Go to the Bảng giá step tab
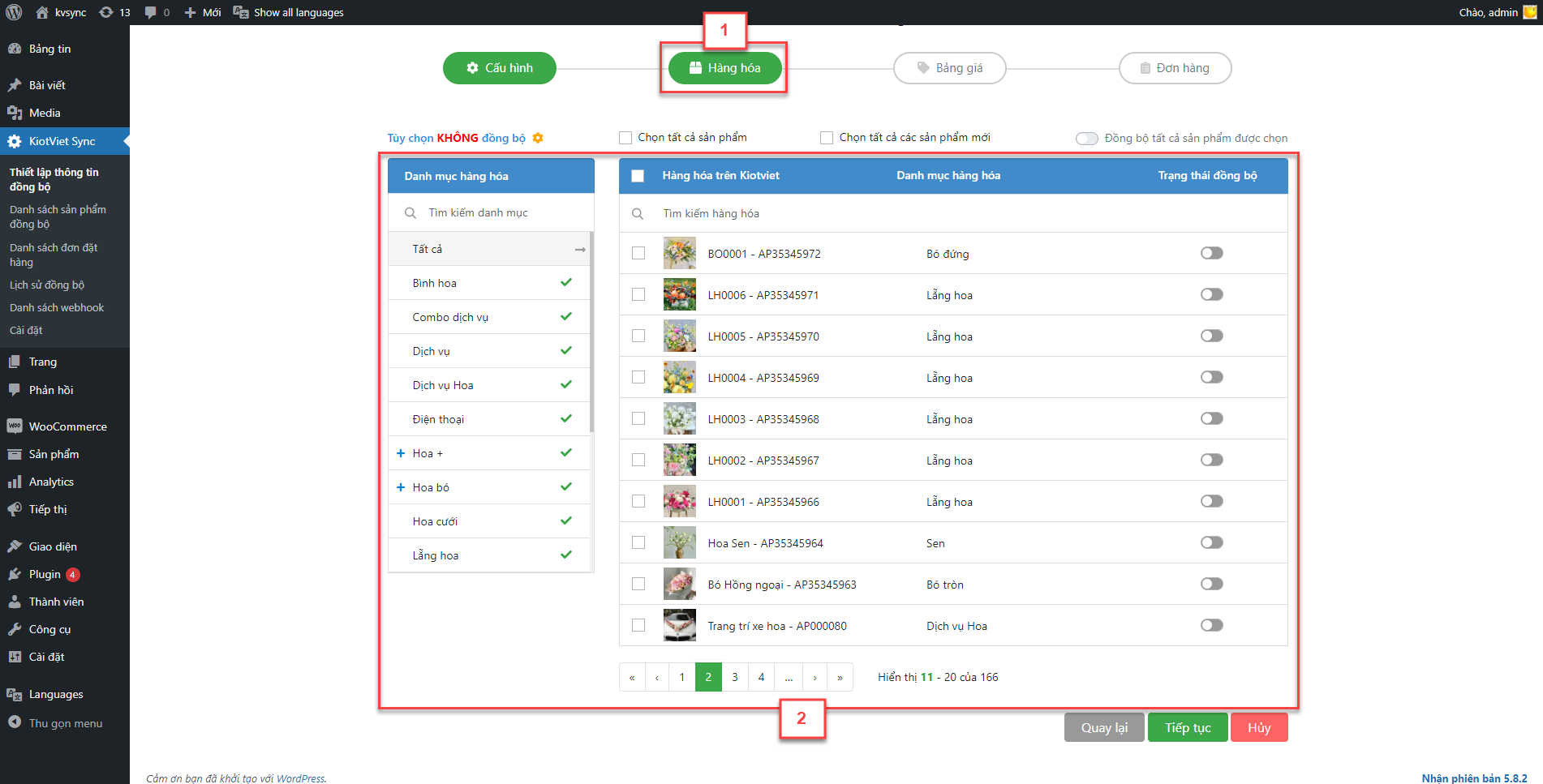This screenshot has width=1543, height=784. (x=949, y=68)
